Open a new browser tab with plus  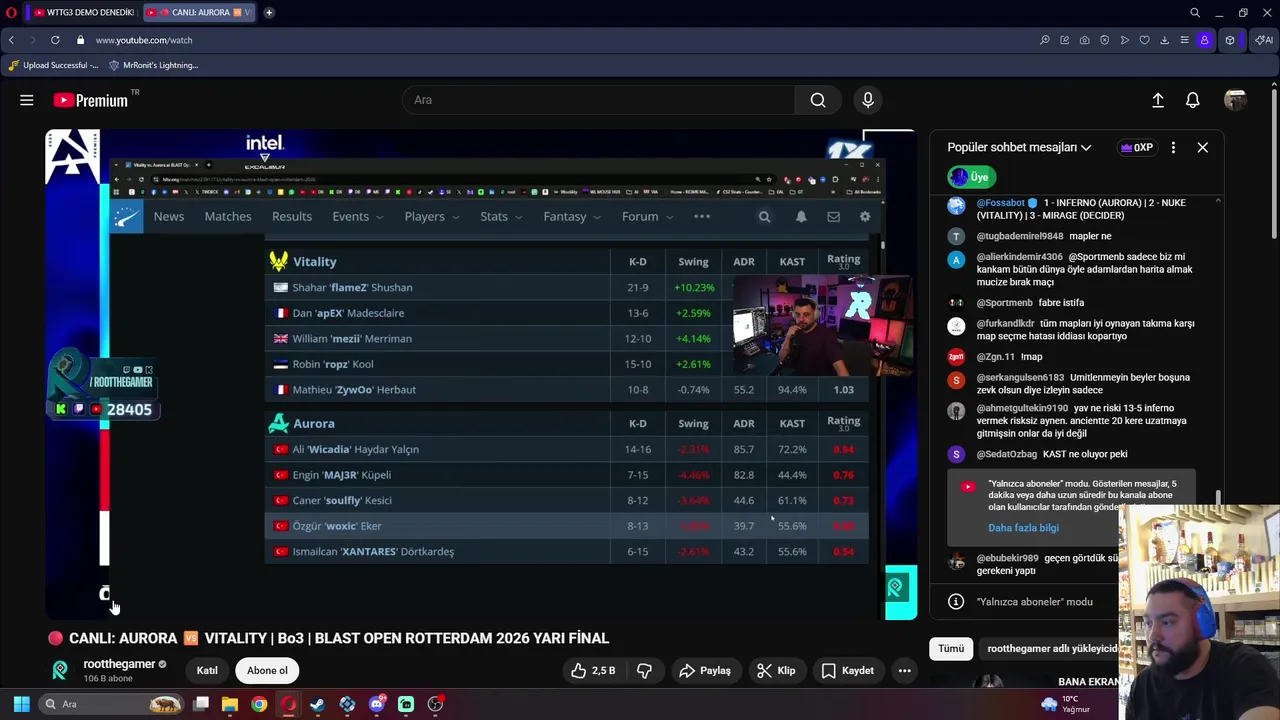pyautogui.click(x=269, y=12)
